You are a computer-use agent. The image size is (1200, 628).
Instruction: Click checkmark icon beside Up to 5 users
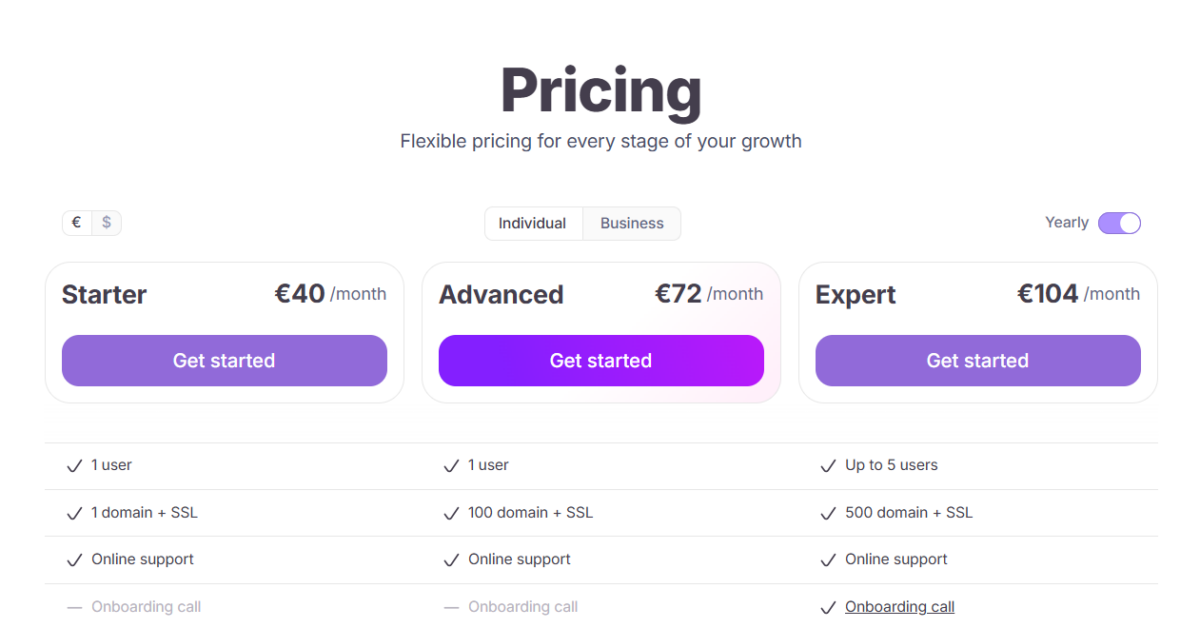coord(828,466)
